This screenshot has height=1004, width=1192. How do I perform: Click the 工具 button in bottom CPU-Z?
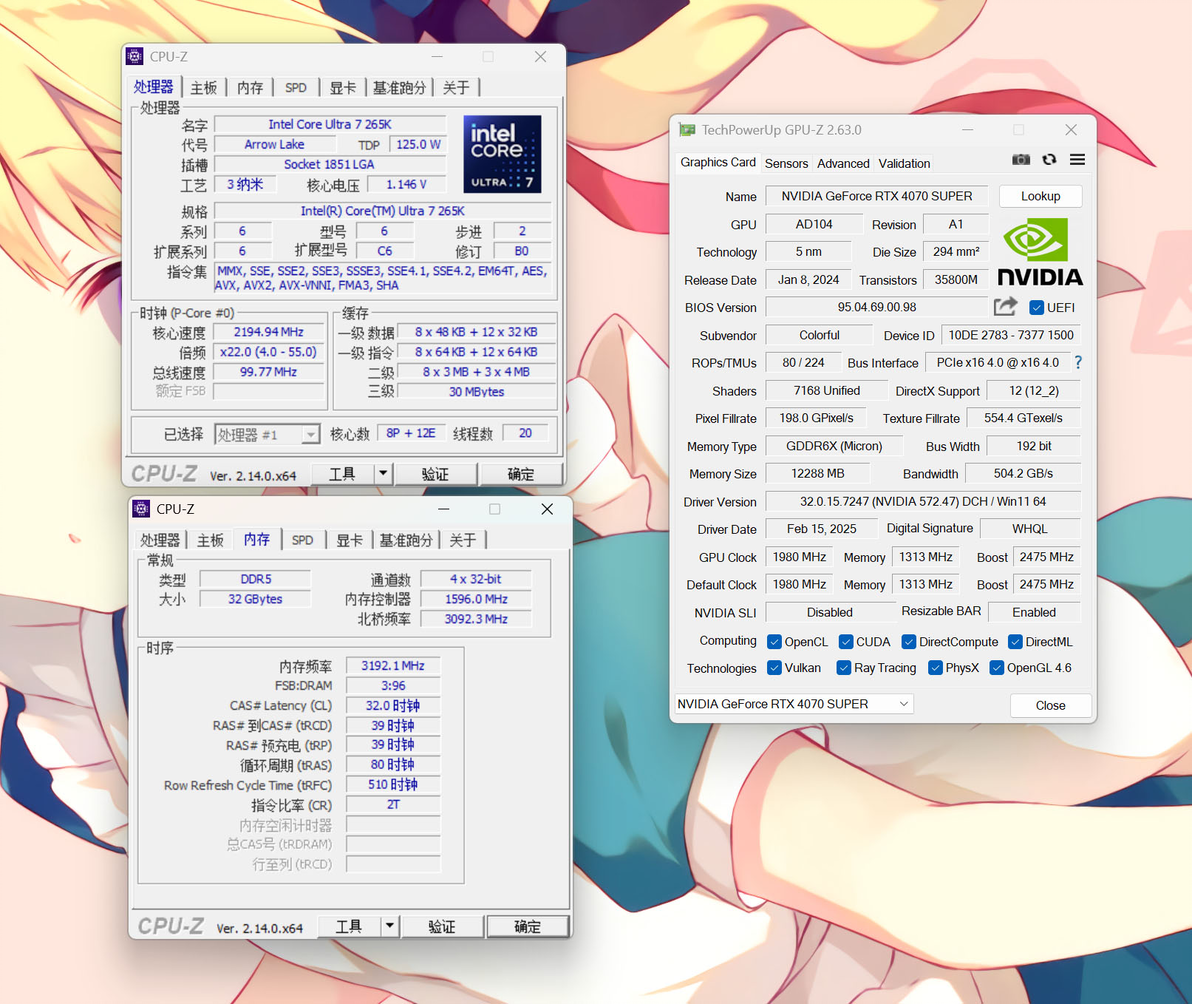[x=349, y=926]
